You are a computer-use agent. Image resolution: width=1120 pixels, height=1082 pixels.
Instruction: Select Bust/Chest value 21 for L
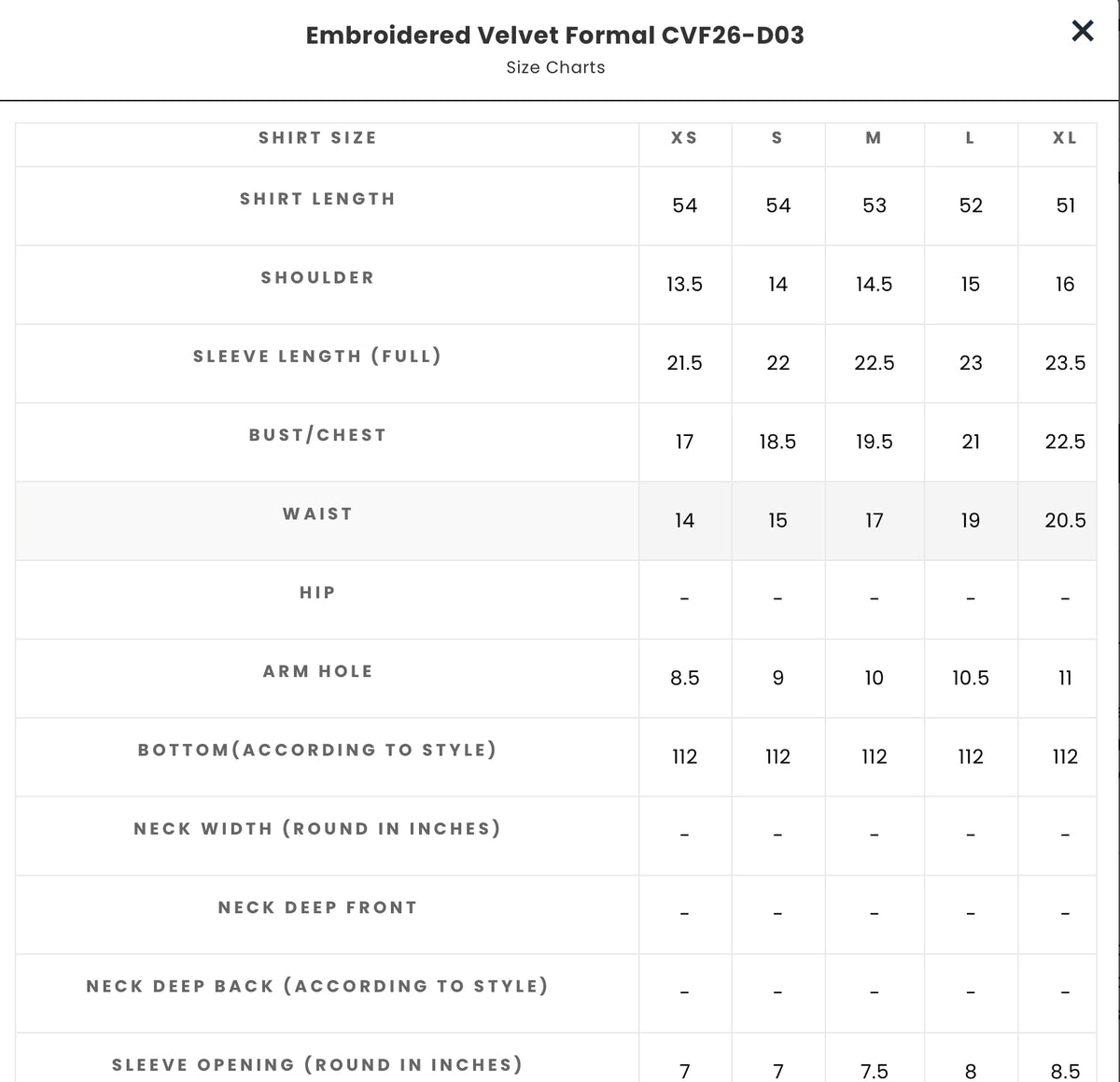point(971,442)
